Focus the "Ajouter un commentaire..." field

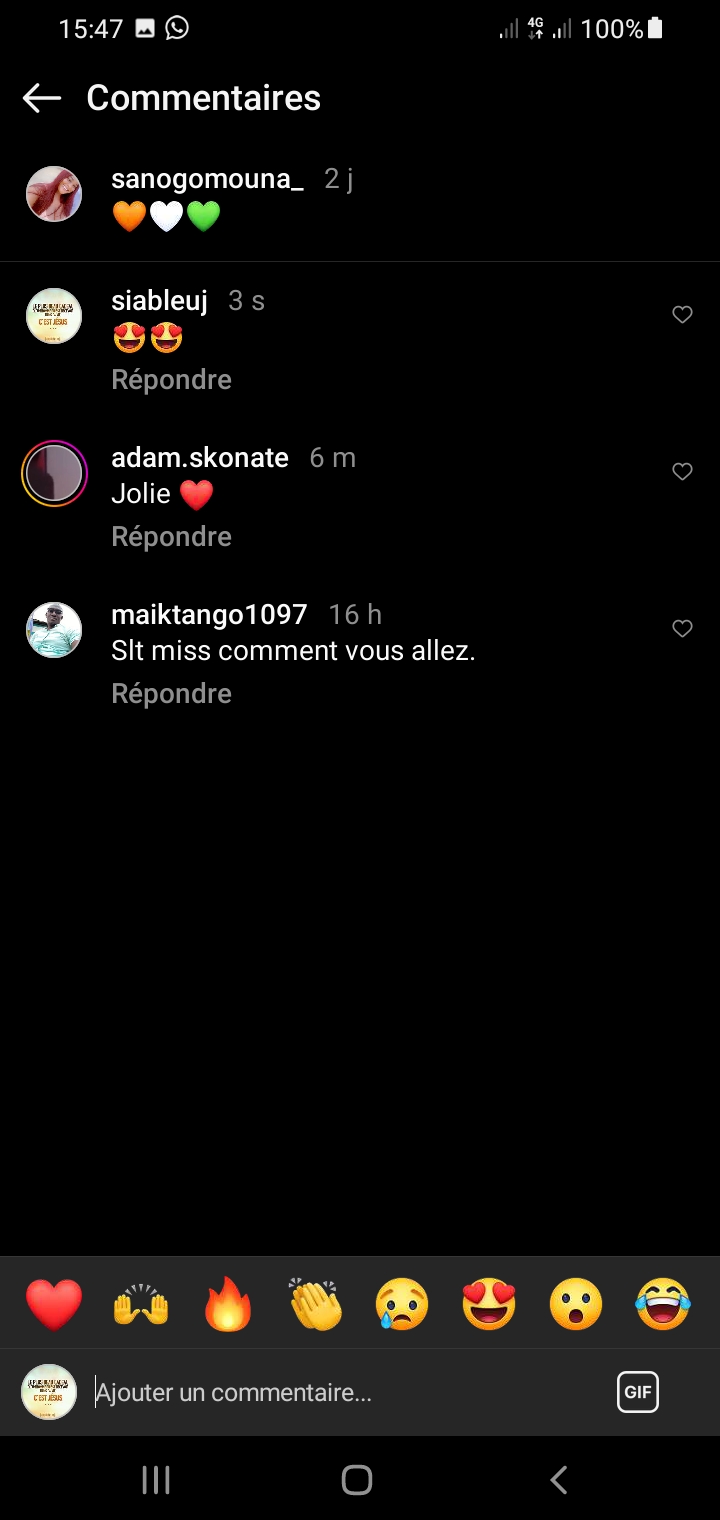(340, 1392)
